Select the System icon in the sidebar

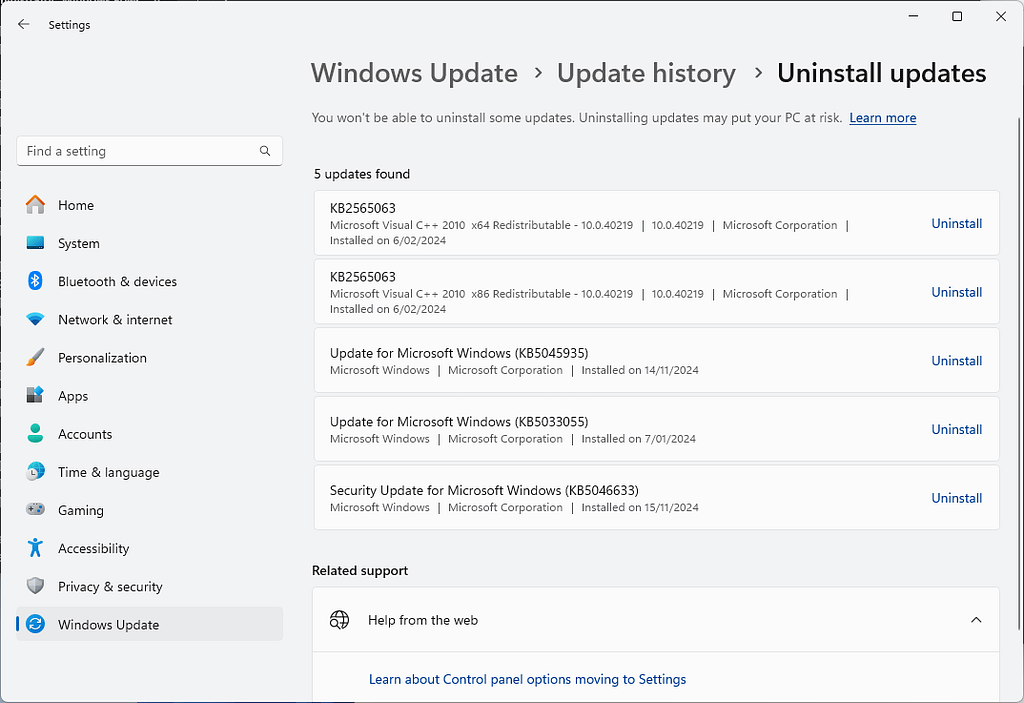(37, 243)
